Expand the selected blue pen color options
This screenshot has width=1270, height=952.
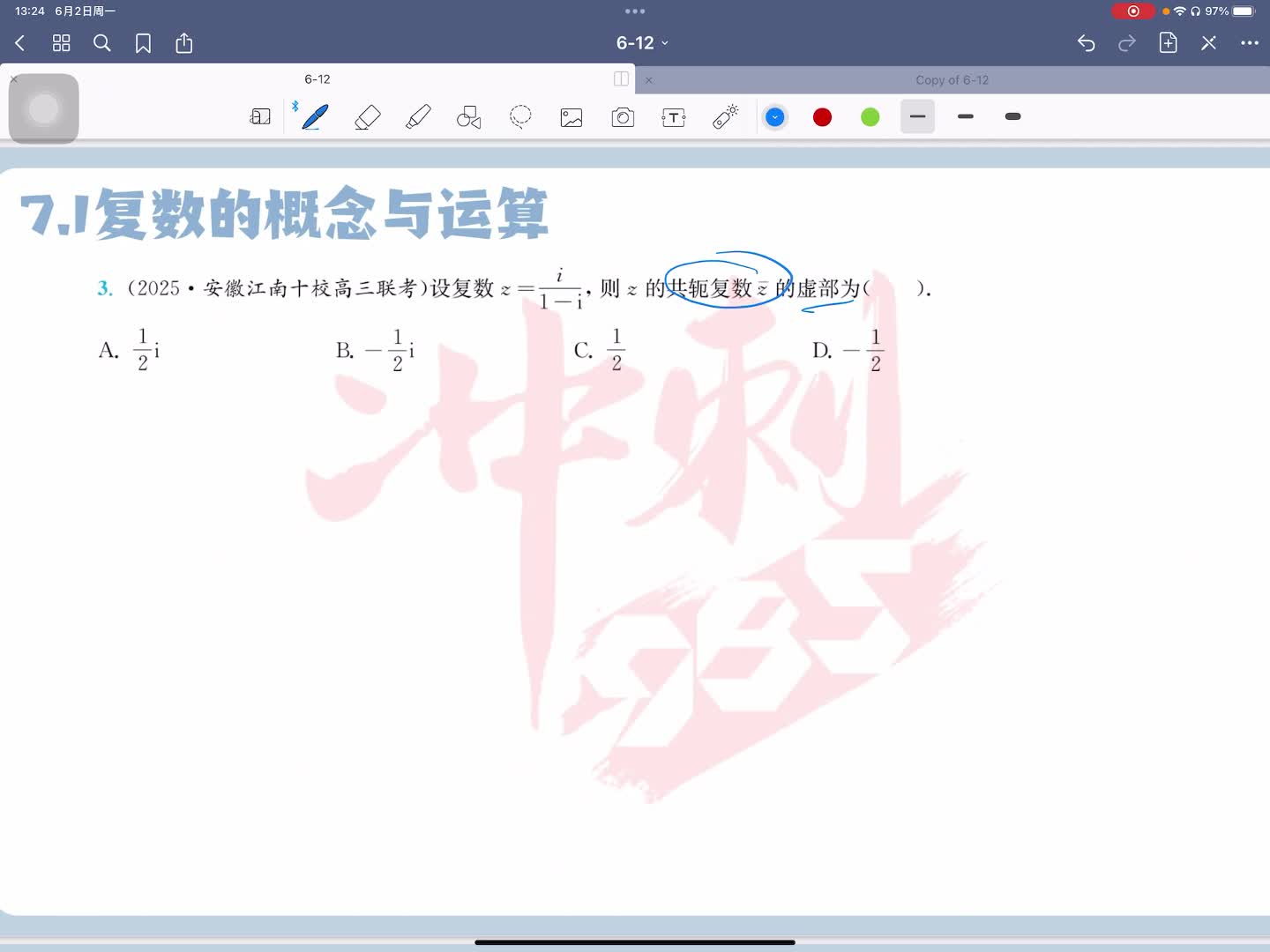click(x=775, y=116)
